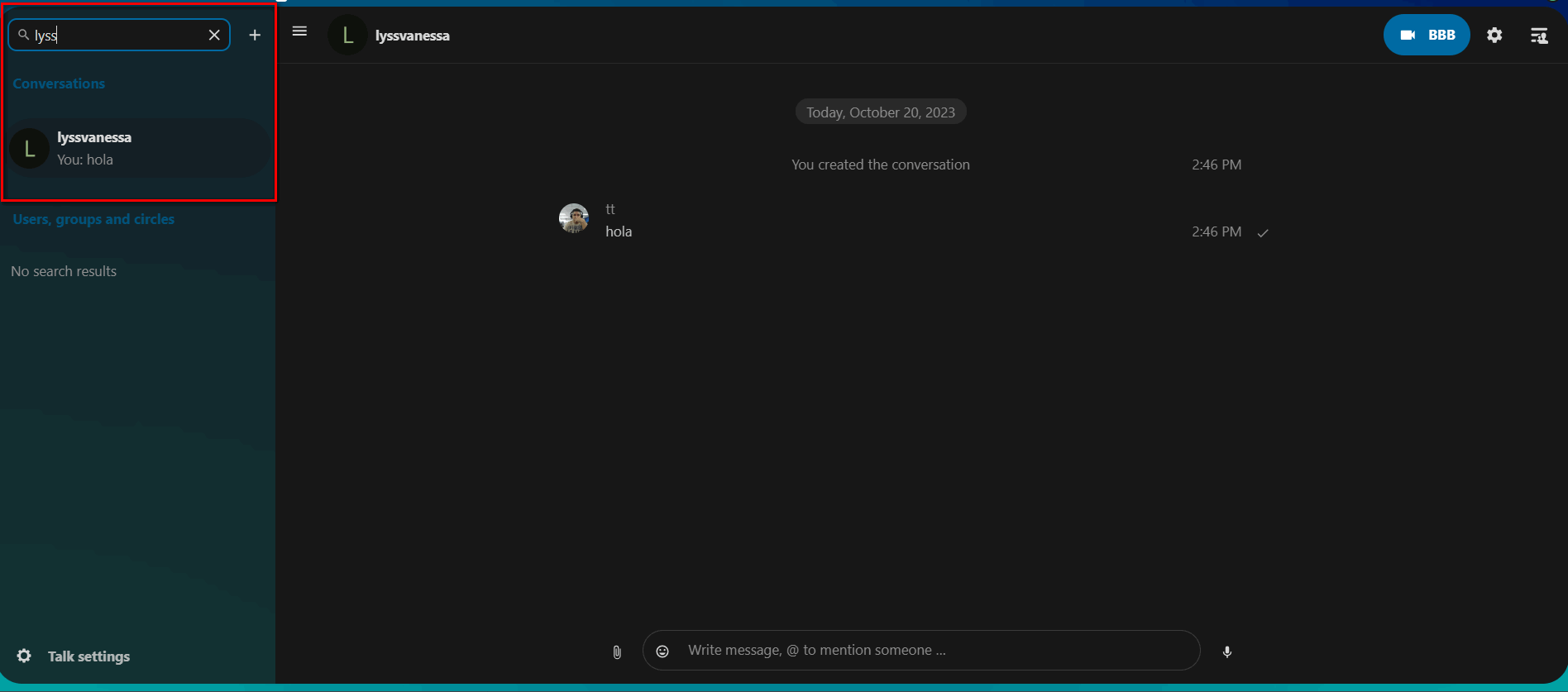The width and height of the screenshot is (1568, 692).
Task: Click the 'Conversations' section heading
Action: coord(59,84)
